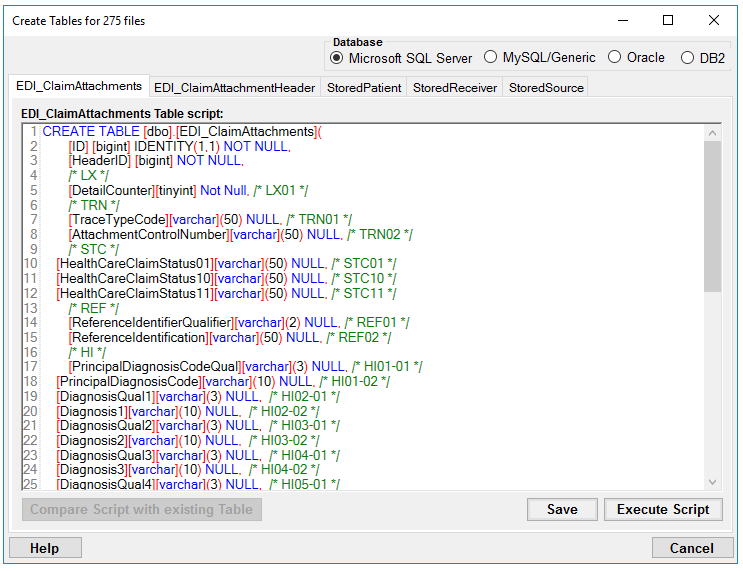This screenshot has width=743, height=571.
Task: Select Microsoft SQL Server database option
Action: 337,58
